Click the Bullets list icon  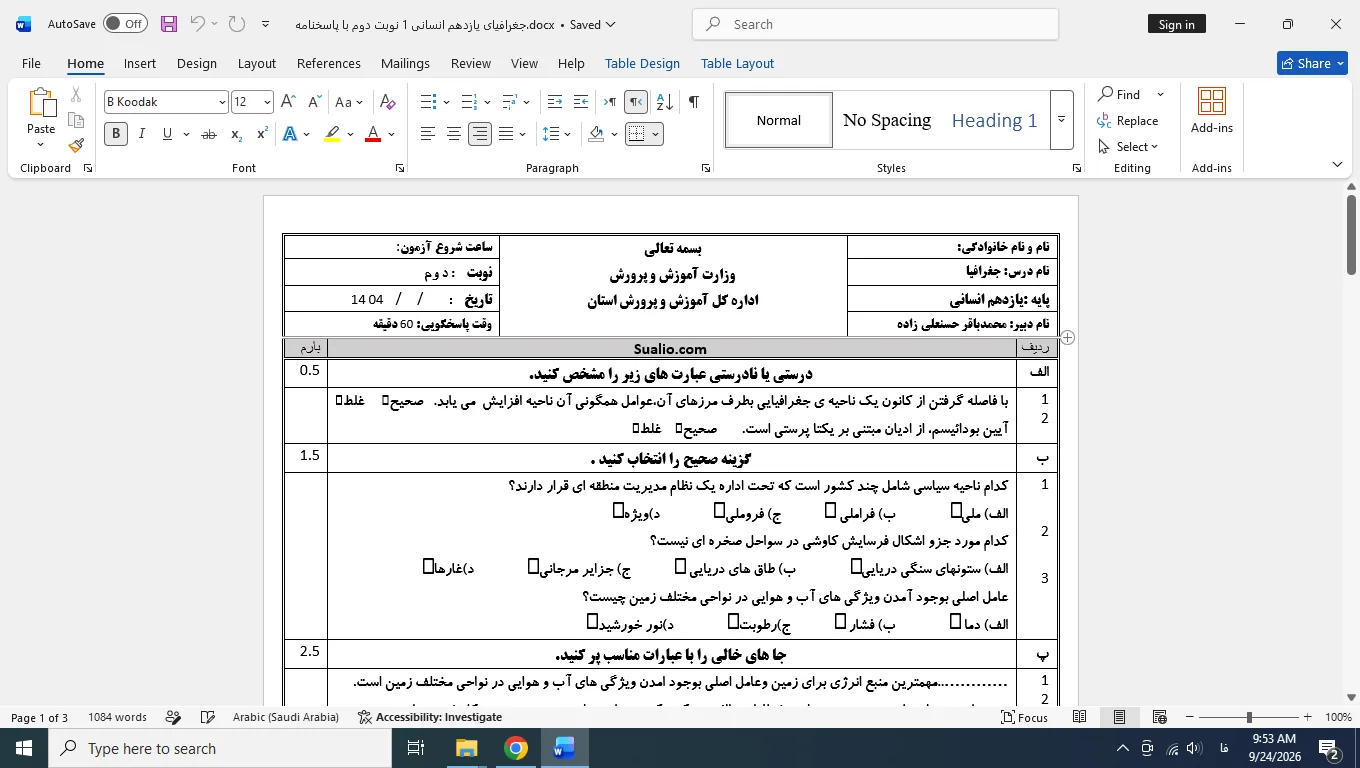428,102
